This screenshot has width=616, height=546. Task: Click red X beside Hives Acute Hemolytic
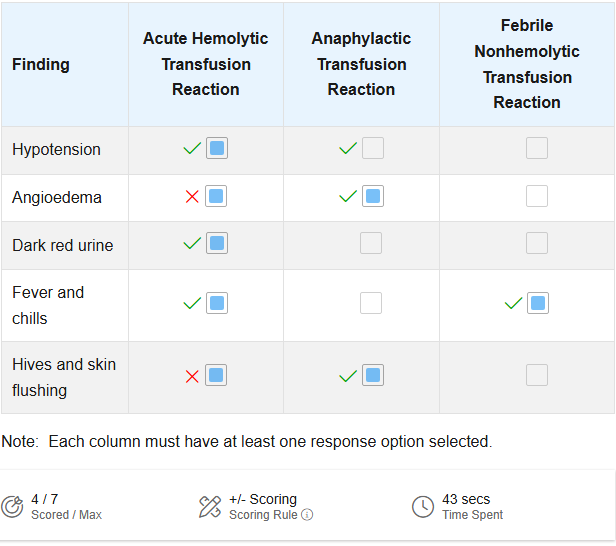click(192, 376)
